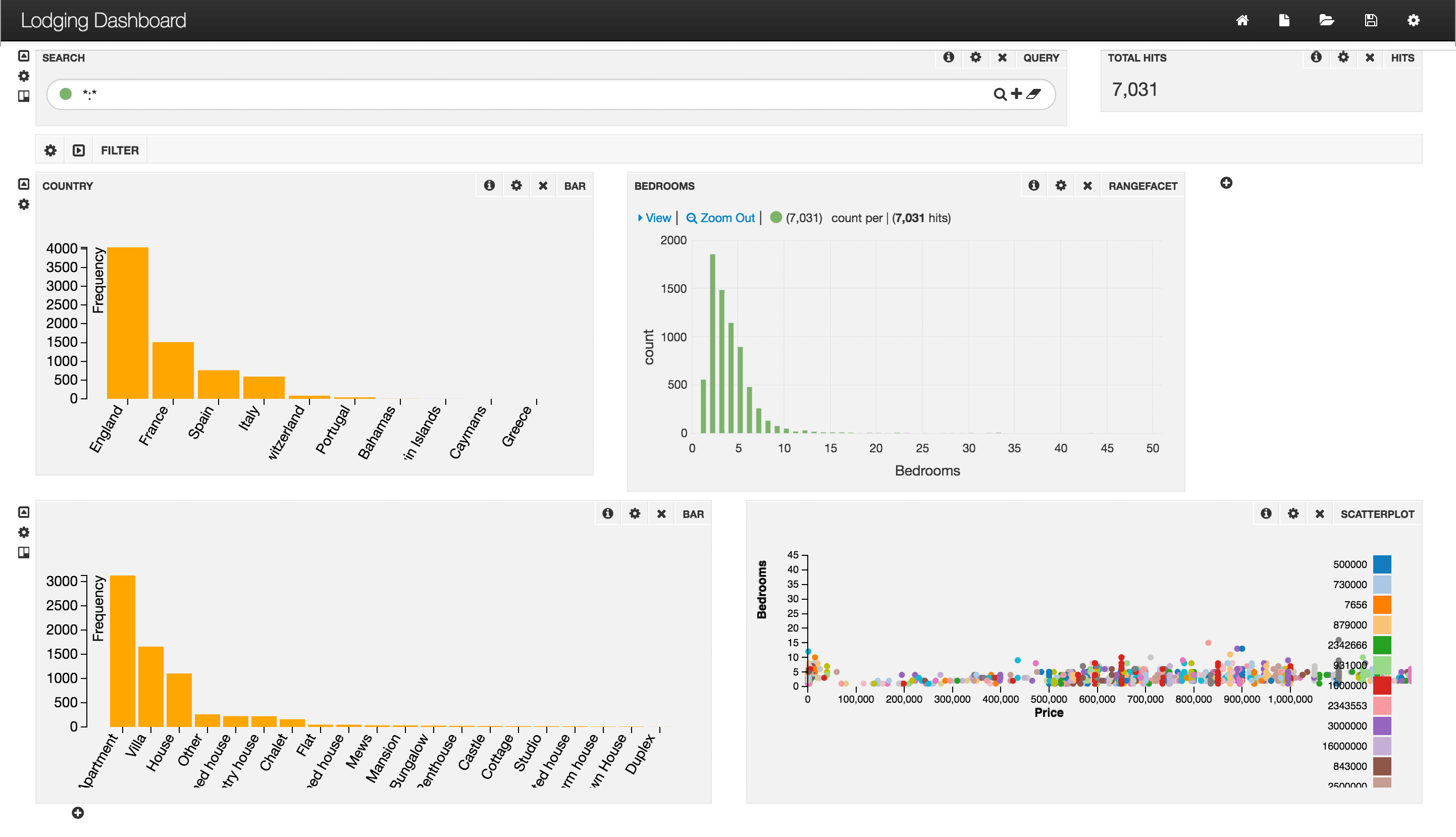The width and height of the screenshot is (1456, 837).
Task: Open Country row settings gear
Action: (x=24, y=204)
